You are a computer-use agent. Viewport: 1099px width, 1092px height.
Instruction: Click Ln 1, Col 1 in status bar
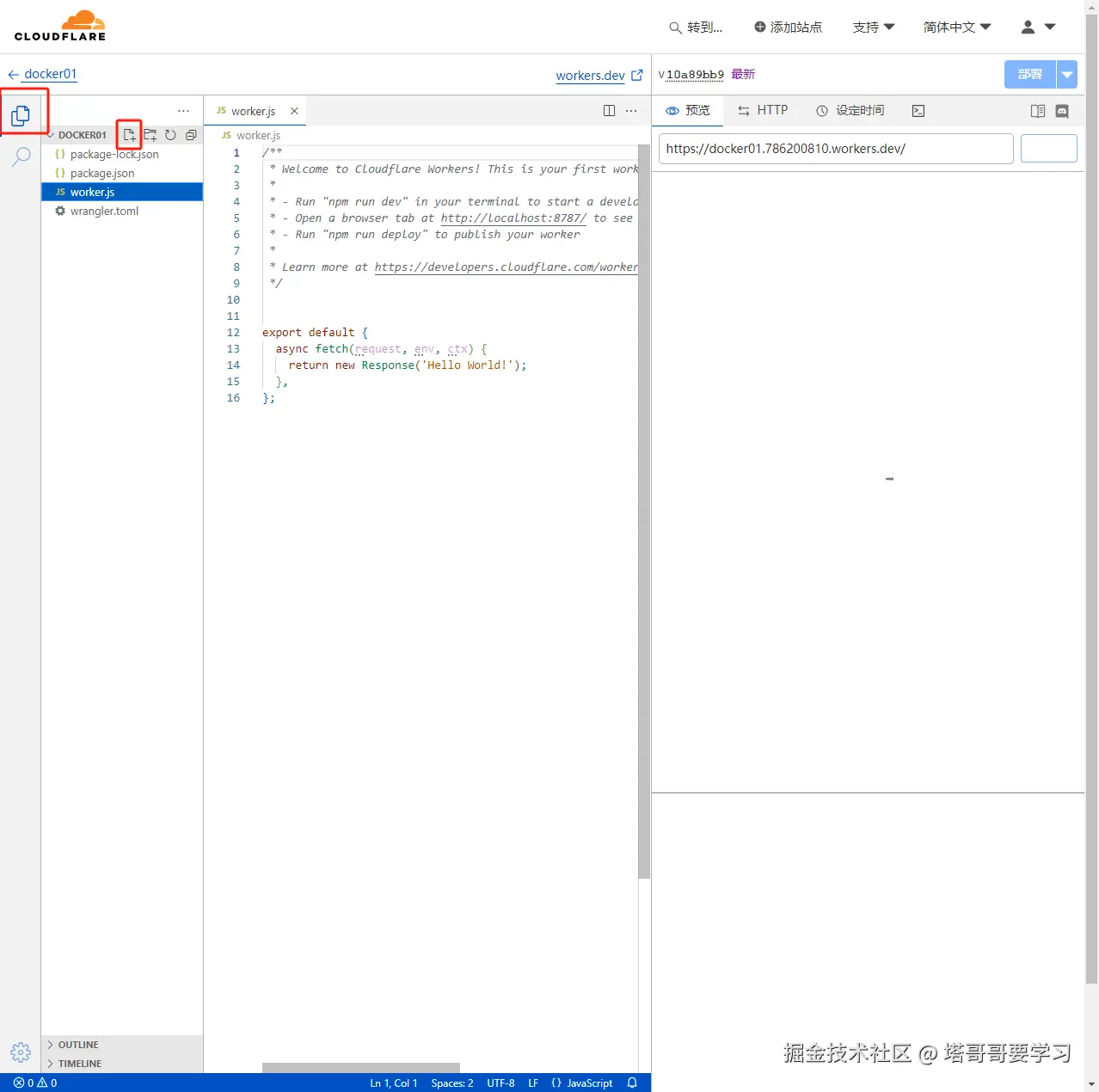click(394, 1083)
